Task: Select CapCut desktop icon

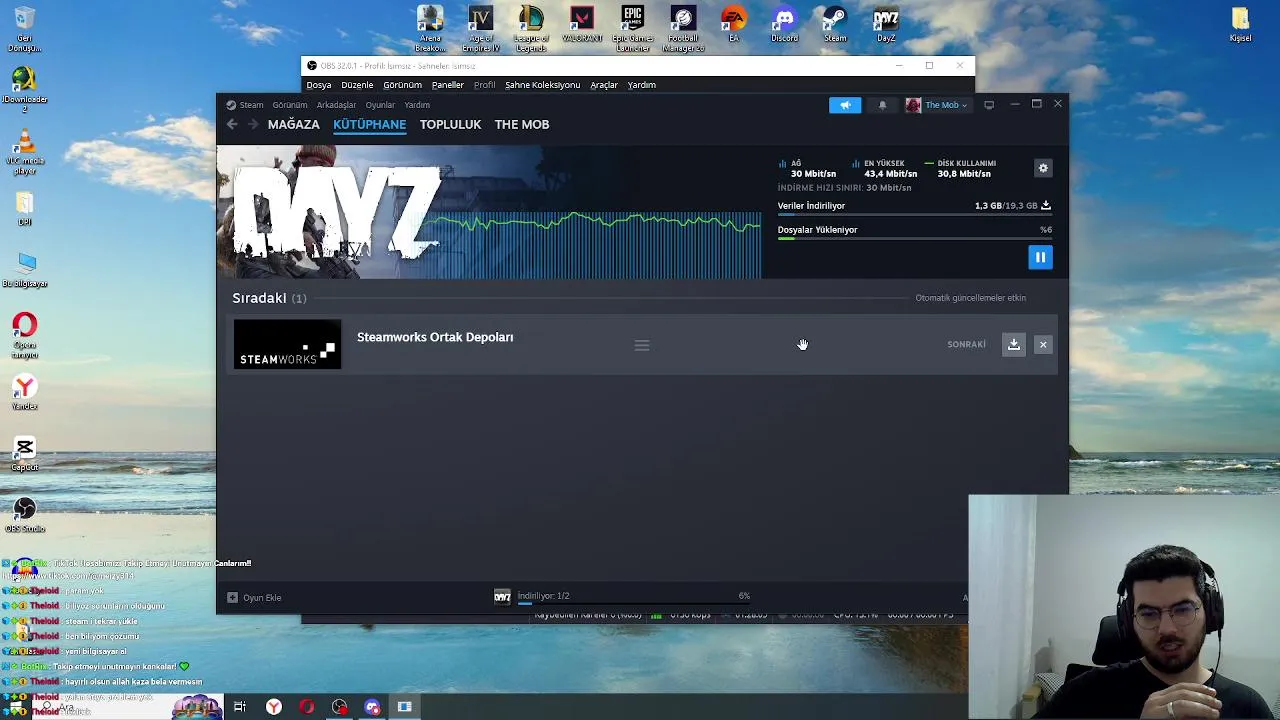Action: (x=25, y=454)
